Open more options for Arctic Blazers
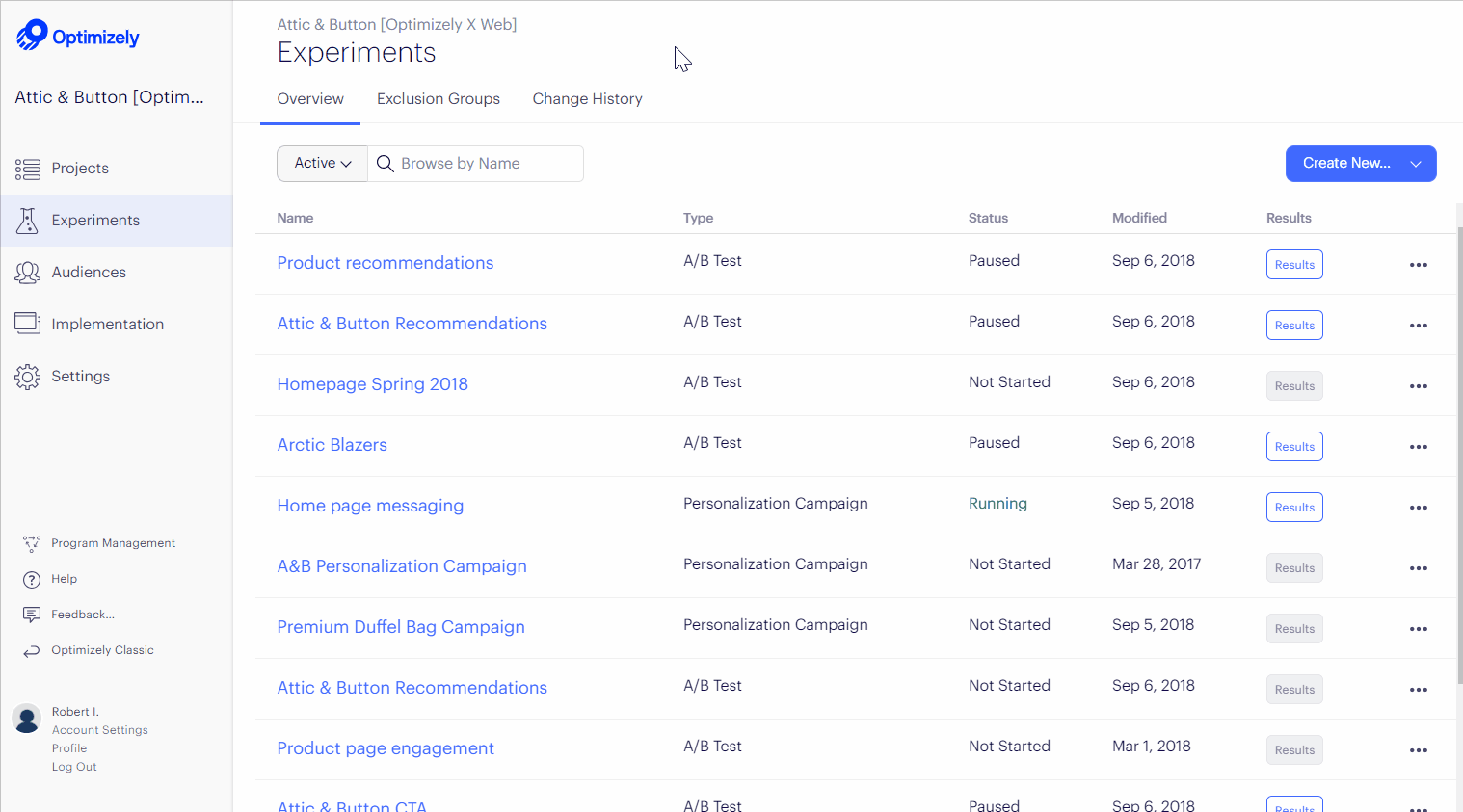 (x=1419, y=447)
